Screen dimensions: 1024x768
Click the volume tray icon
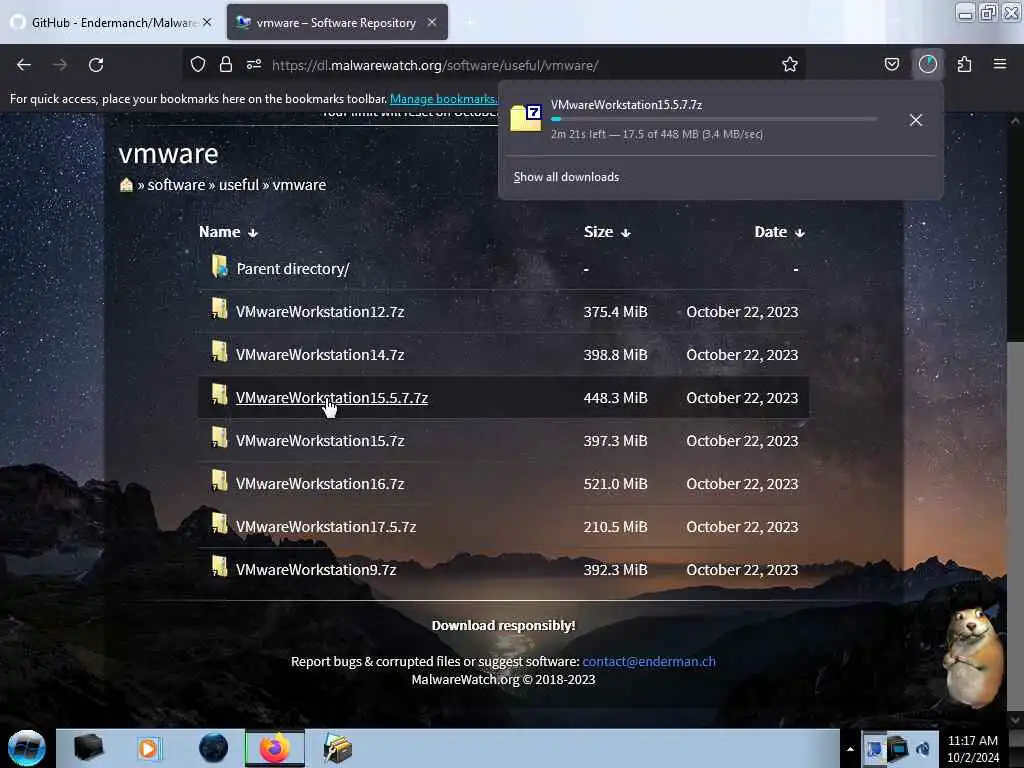coord(923,749)
